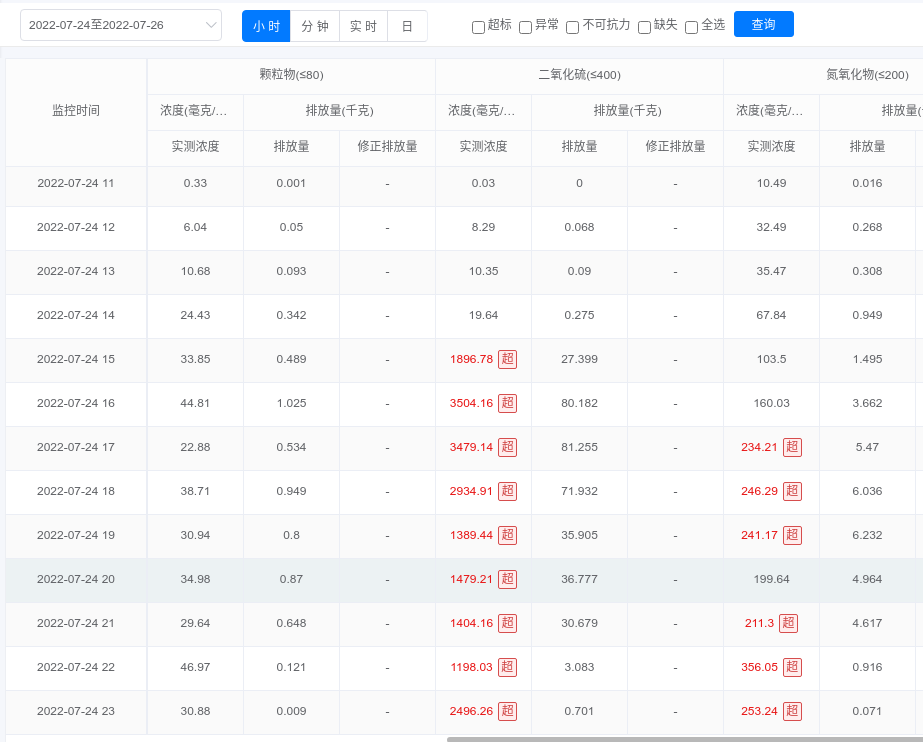
Task: Enable the 异常 checkbox
Action: [x=526, y=27]
